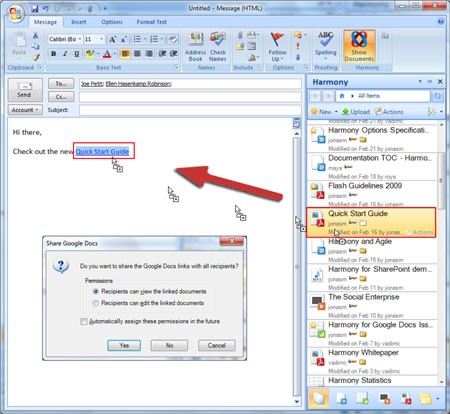The image size is (450, 414).
Task: Set low importance with the blue arrow
Action: tap(298, 57)
